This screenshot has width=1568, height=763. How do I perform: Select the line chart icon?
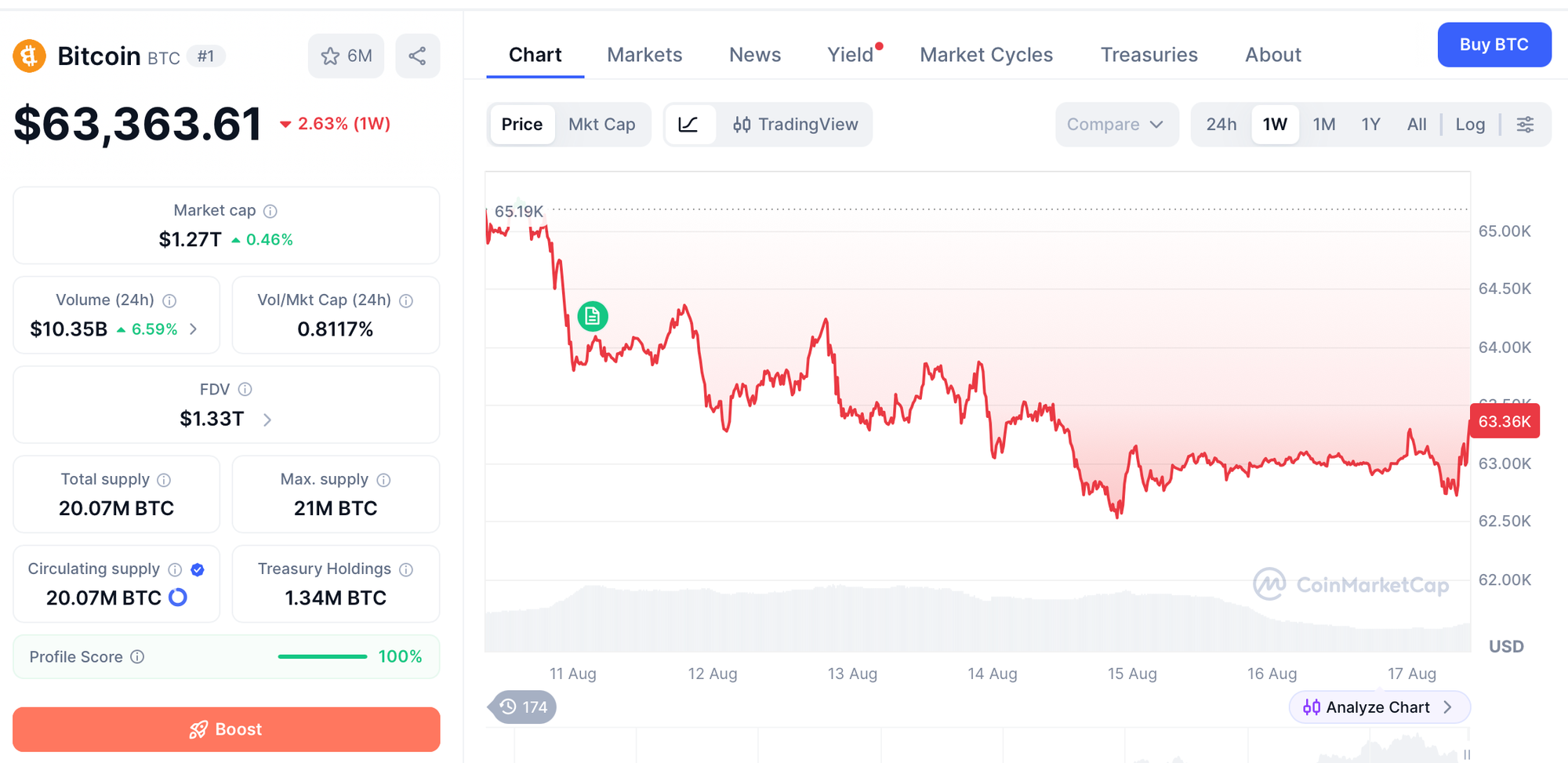(688, 125)
